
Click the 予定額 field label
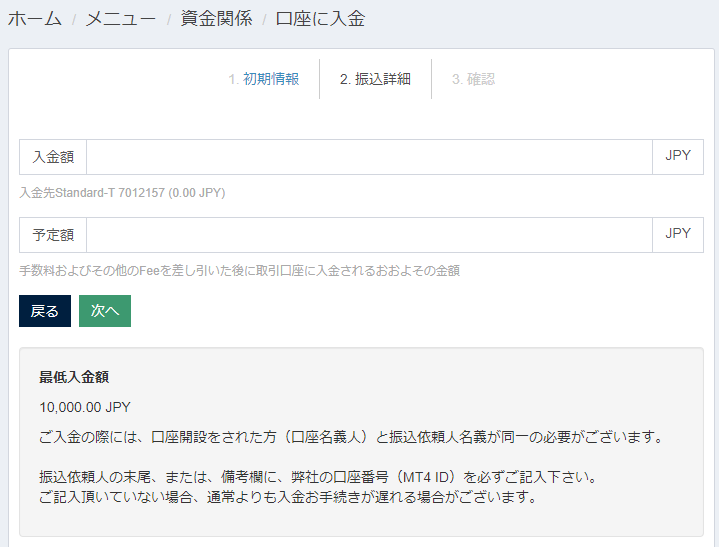(x=53, y=235)
